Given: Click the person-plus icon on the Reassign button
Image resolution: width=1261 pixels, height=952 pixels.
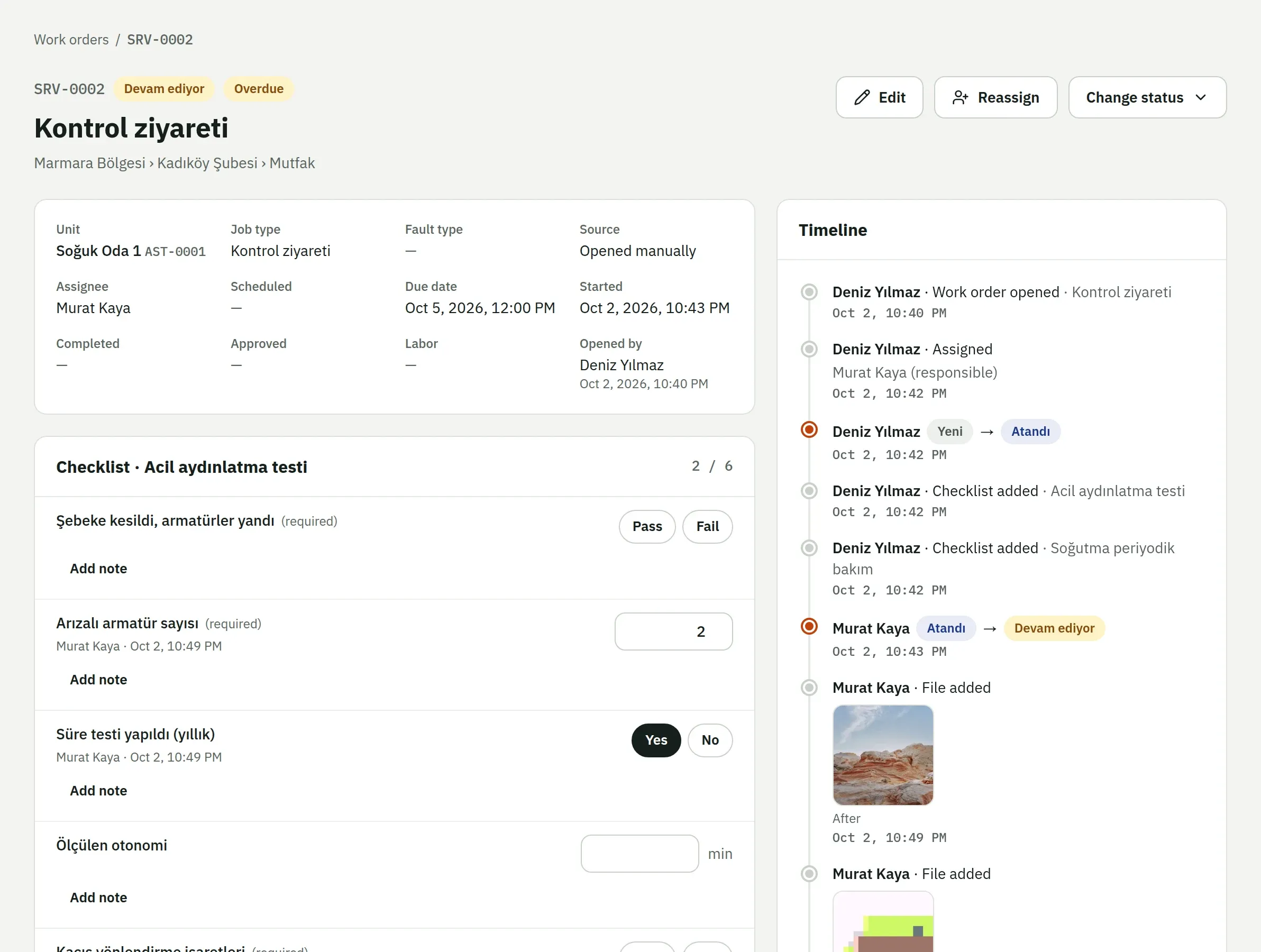Looking at the screenshot, I should [961, 97].
